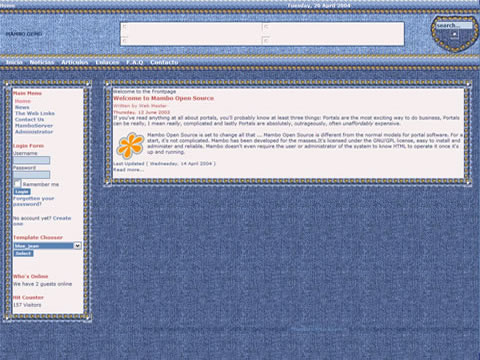Viewport: 480px width, 360px height.
Task: Click the Welcome to the Frontpage heading
Action: [145, 91]
